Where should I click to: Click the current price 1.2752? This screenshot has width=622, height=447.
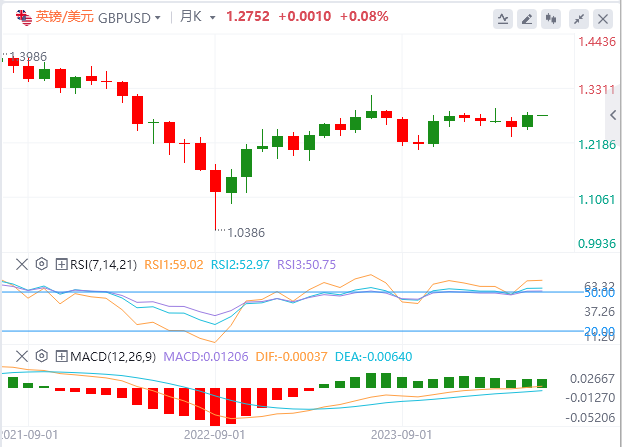tap(248, 17)
